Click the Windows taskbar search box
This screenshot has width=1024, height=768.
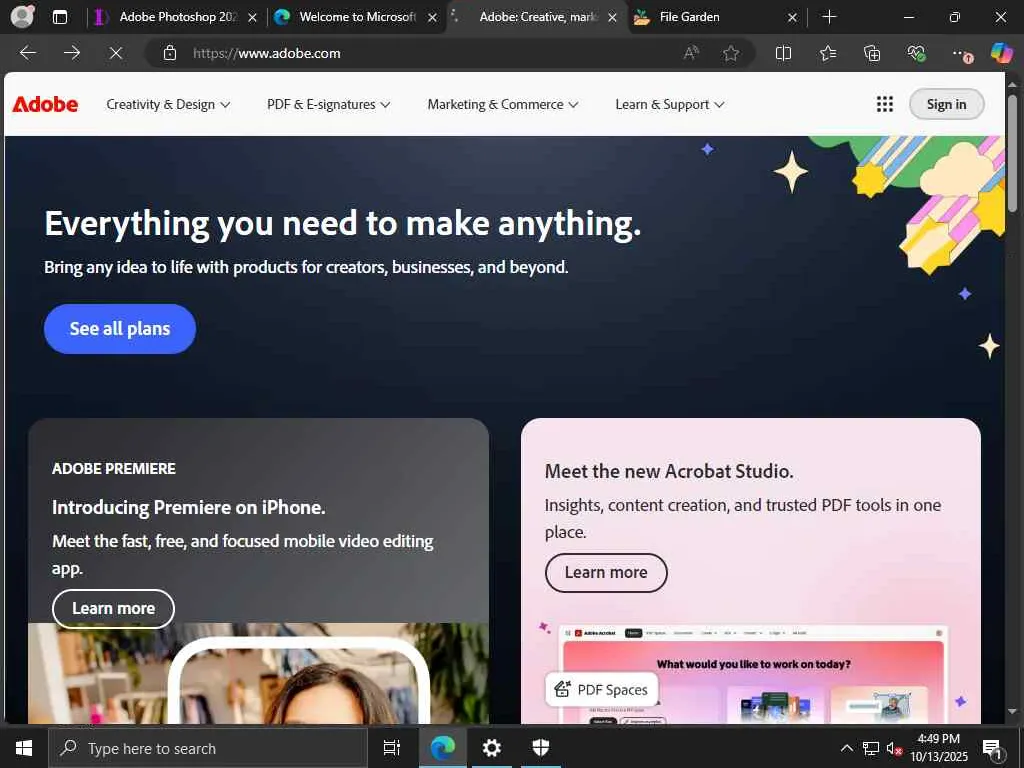pos(208,748)
